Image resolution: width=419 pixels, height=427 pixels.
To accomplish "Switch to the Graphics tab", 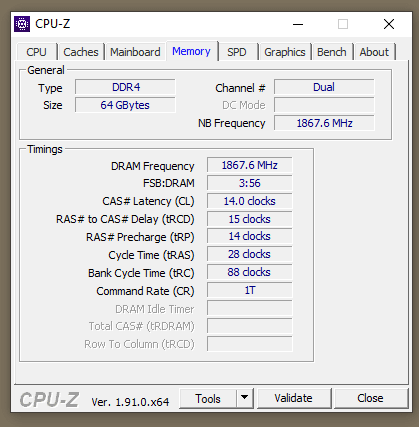I will pos(285,52).
